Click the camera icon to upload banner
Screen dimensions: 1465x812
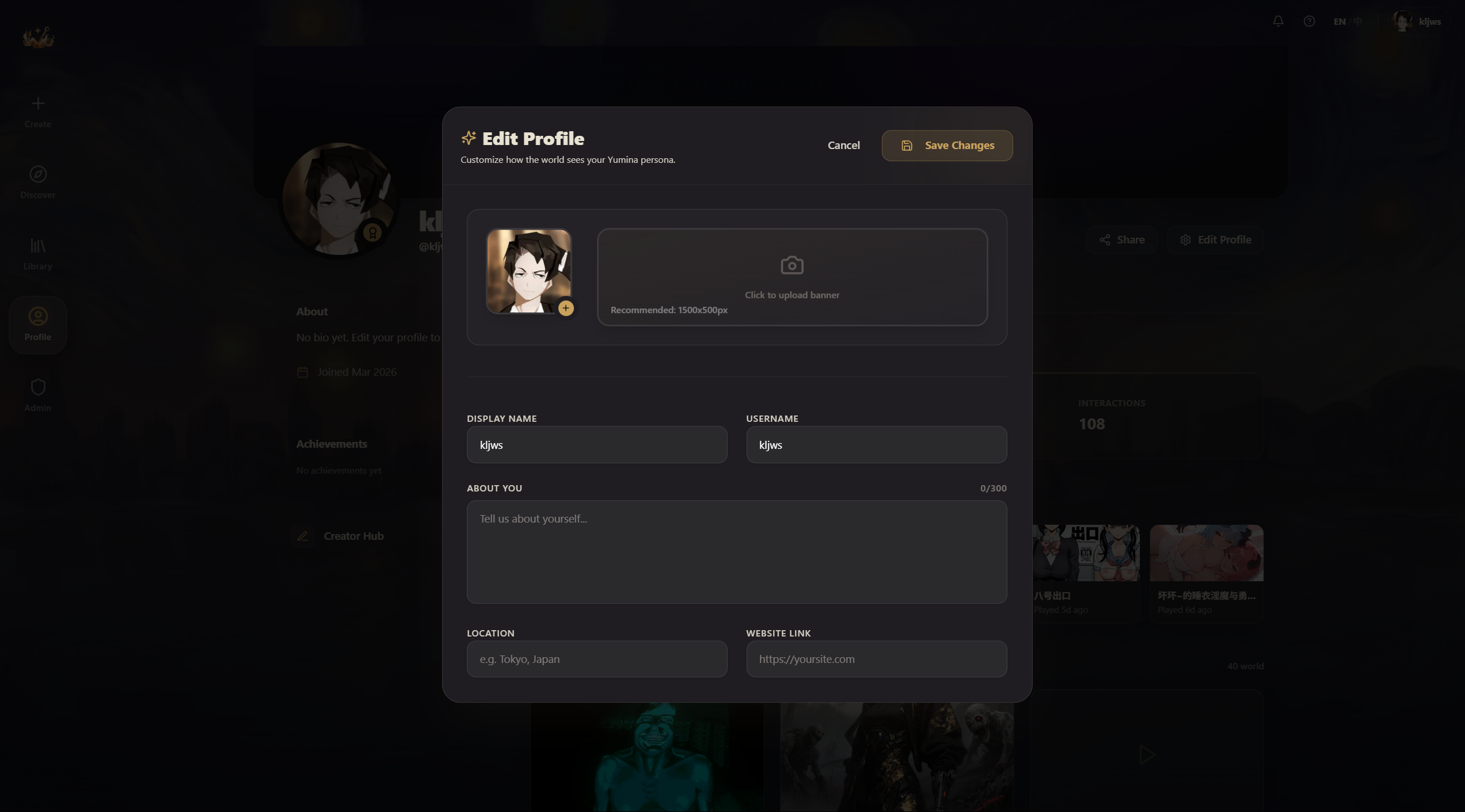792,265
